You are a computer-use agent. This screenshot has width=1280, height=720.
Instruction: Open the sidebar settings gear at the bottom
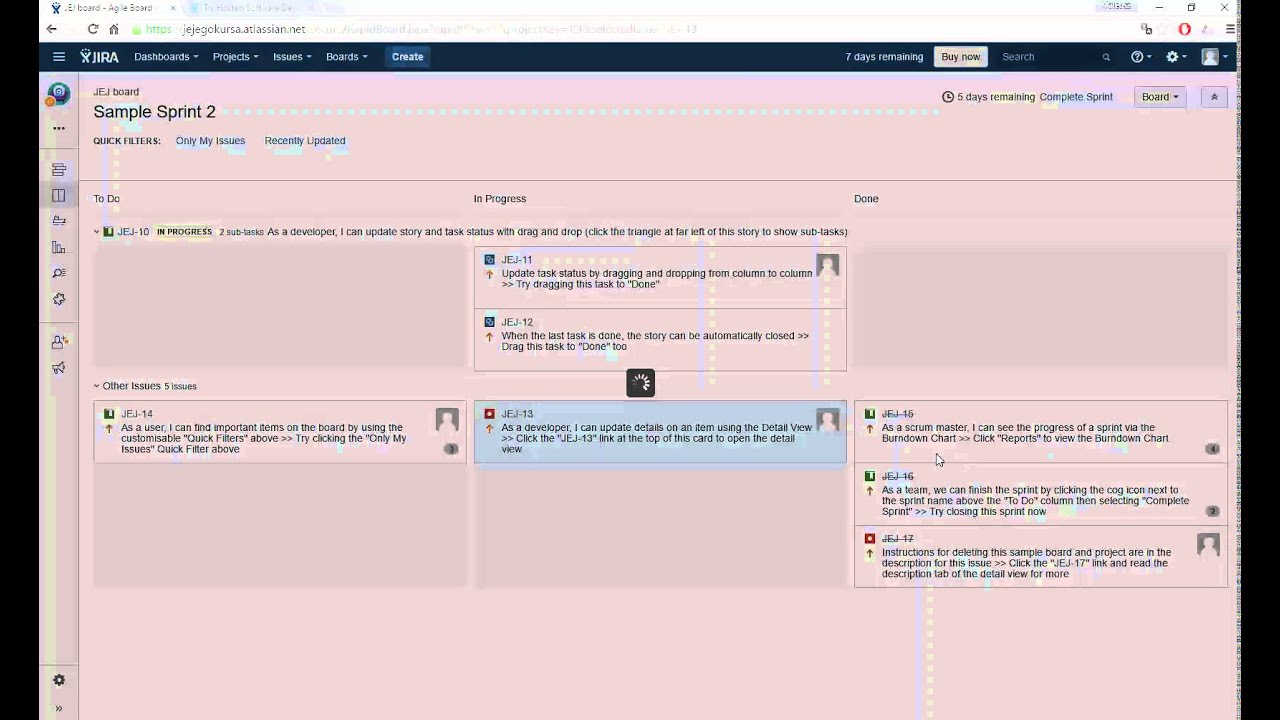(59, 680)
